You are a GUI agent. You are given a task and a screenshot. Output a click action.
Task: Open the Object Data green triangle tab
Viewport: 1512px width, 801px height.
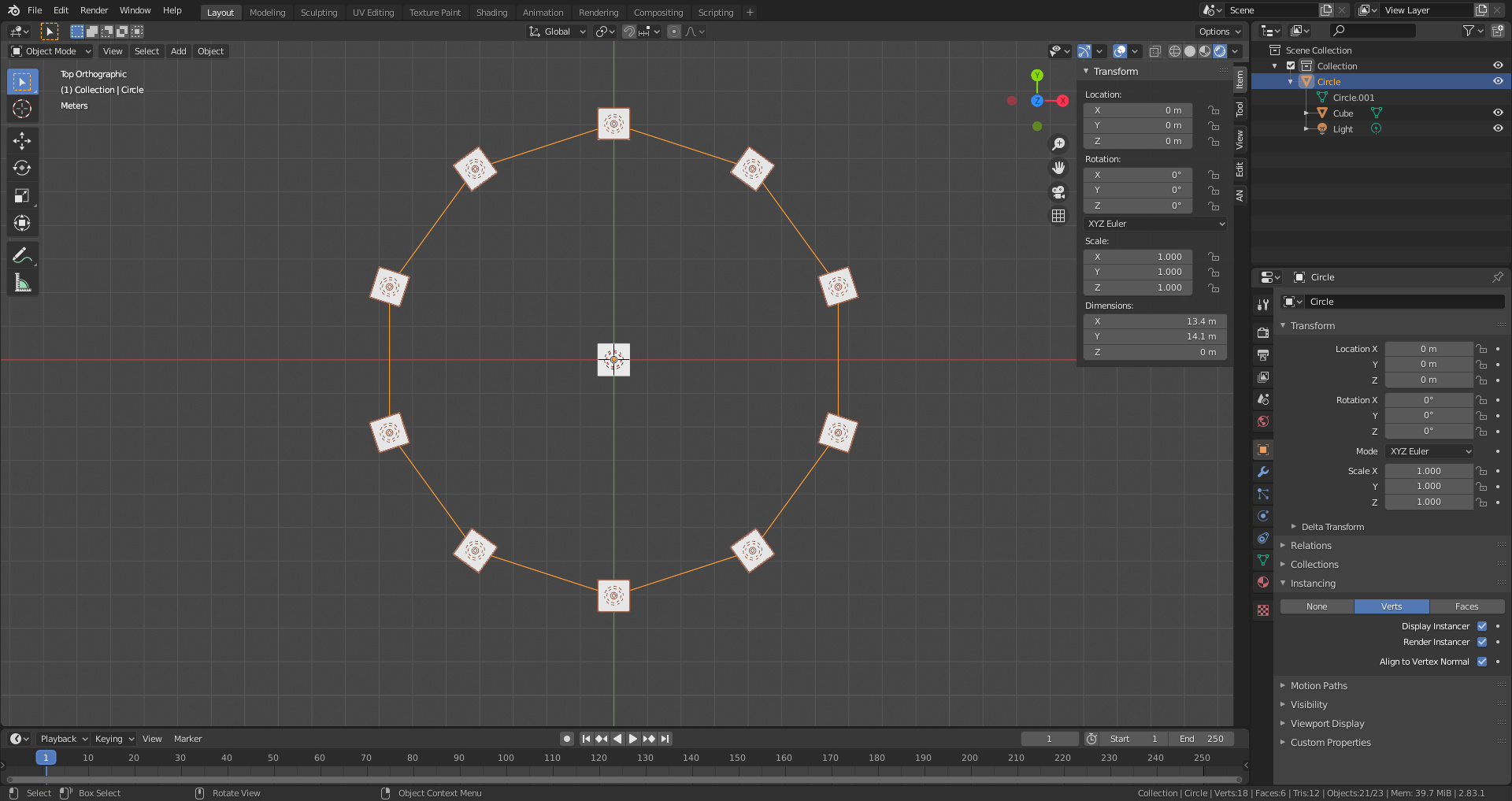pyautogui.click(x=1263, y=560)
